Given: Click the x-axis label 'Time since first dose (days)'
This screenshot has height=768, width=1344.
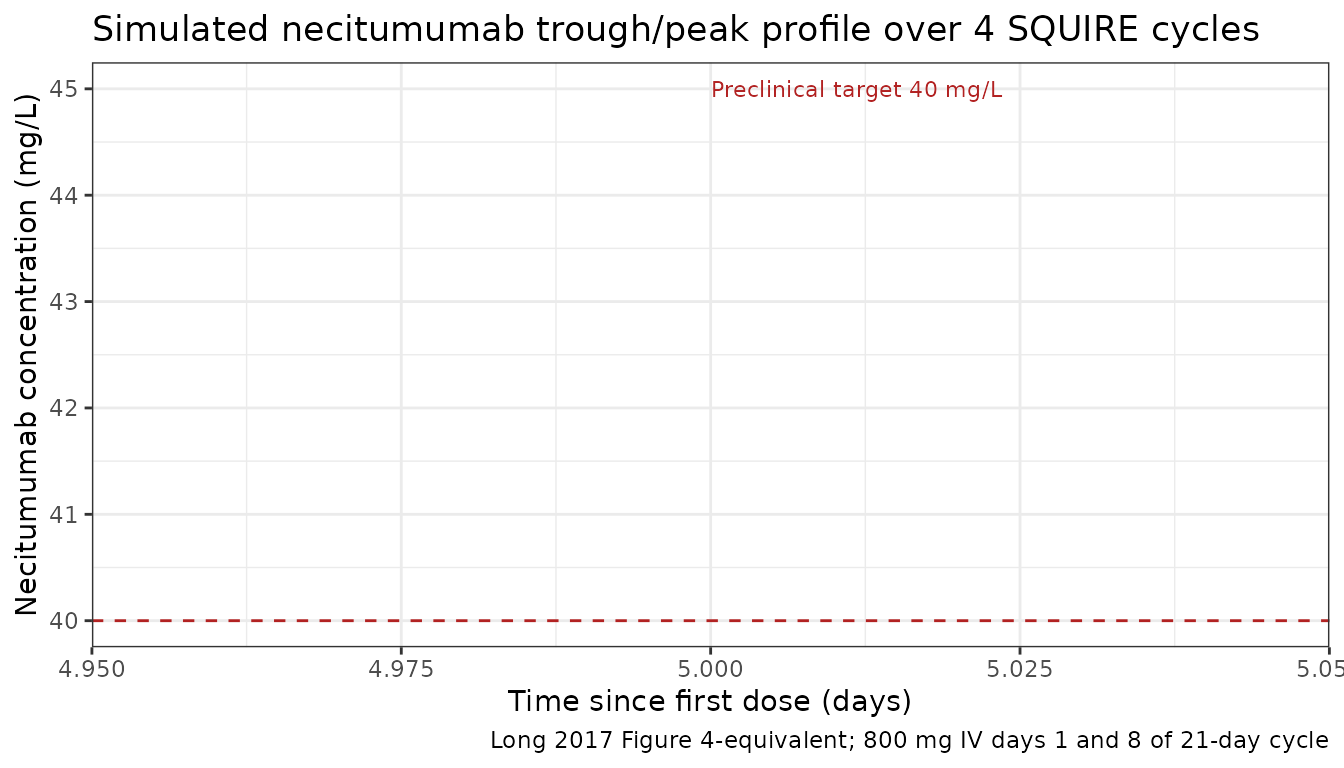Looking at the screenshot, I should click(709, 701).
